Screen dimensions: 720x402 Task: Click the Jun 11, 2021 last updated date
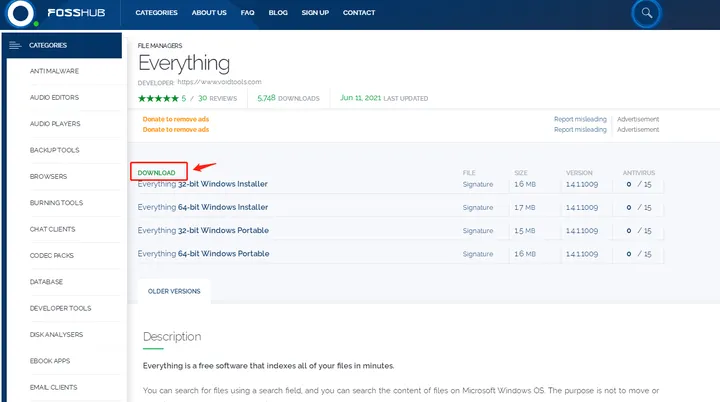coord(384,98)
